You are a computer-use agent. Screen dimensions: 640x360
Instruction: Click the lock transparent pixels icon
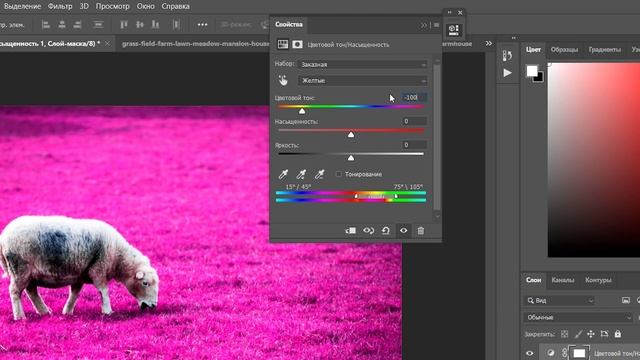tap(564, 334)
